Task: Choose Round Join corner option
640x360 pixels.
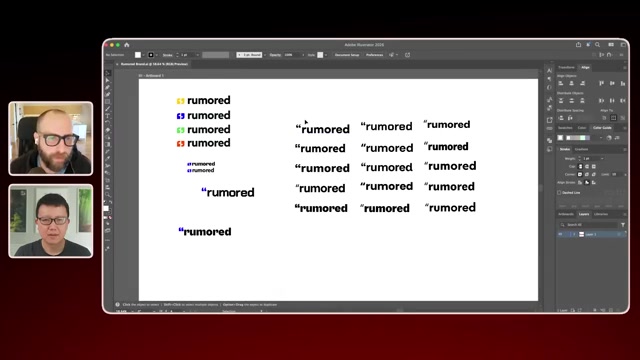Action: pyautogui.click(x=587, y=174)
